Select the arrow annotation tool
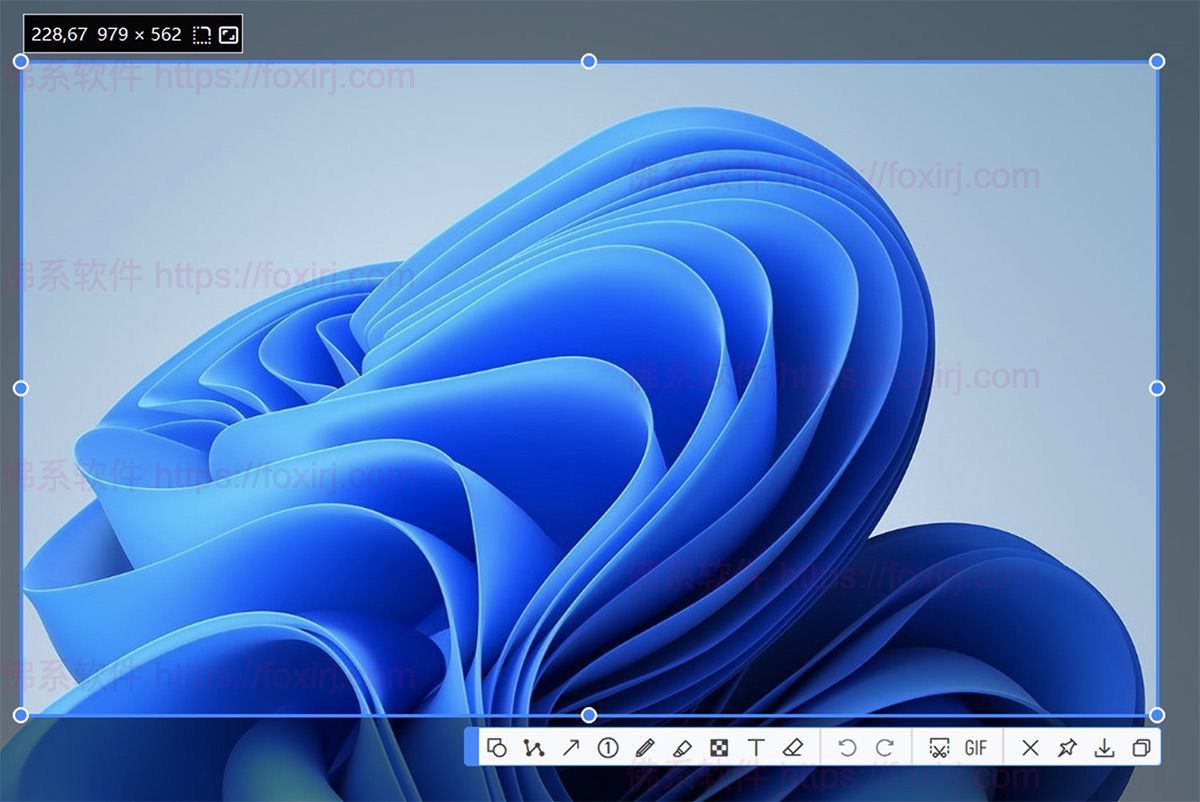The image size is (1200, 802). click(570, 747)
